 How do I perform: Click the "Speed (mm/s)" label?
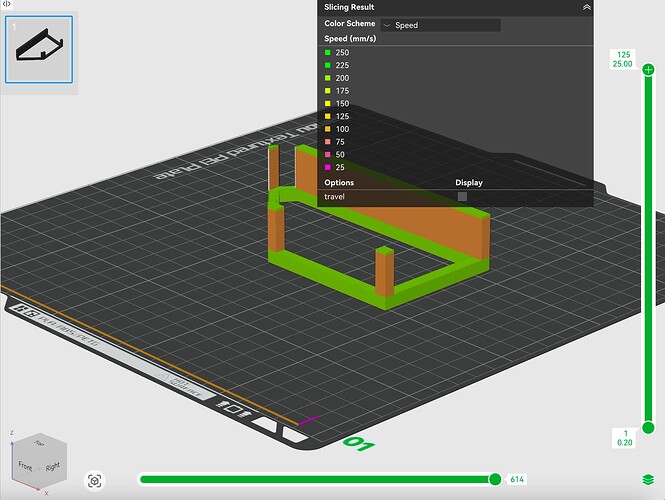350,39
